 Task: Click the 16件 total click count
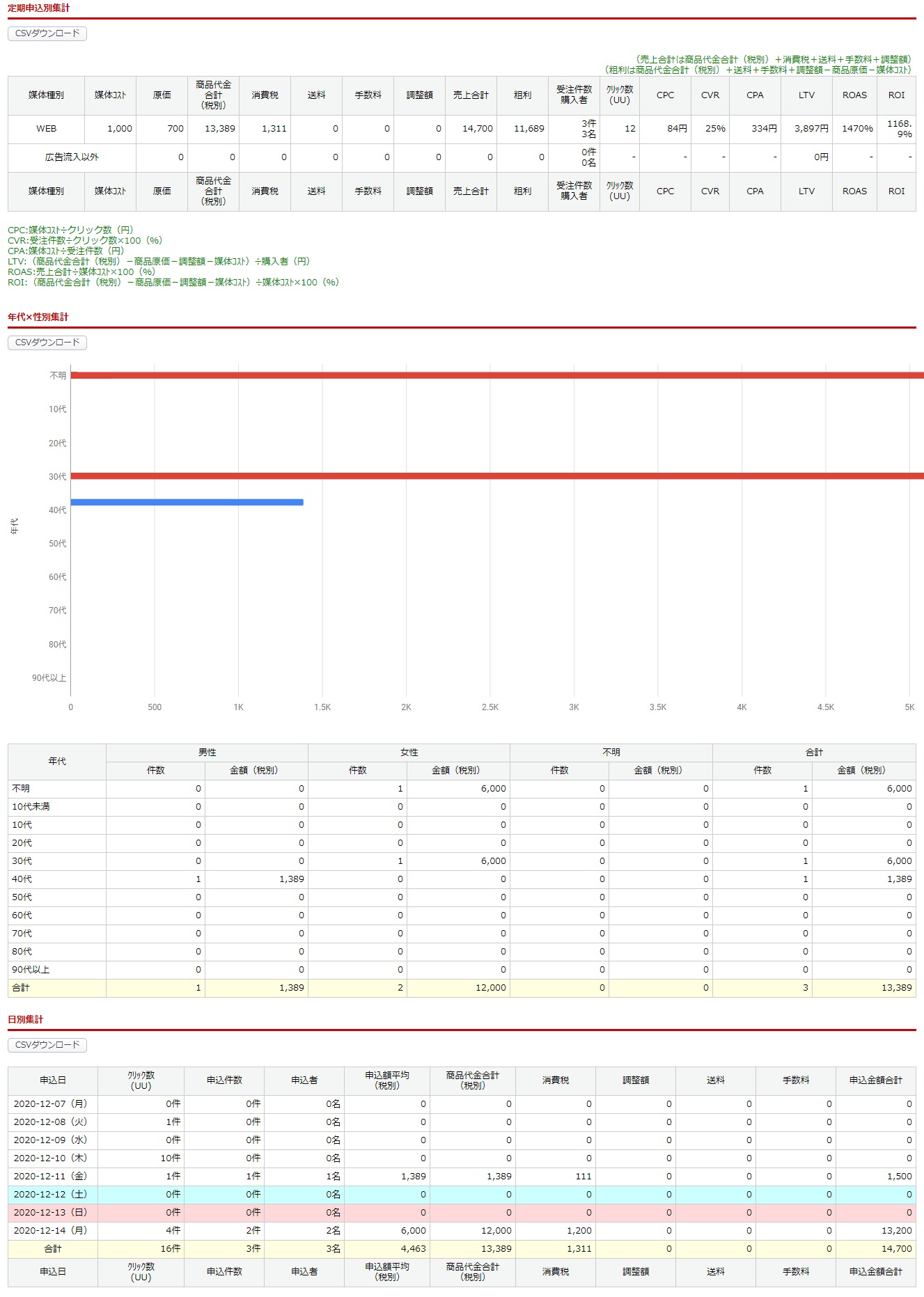171,1249
